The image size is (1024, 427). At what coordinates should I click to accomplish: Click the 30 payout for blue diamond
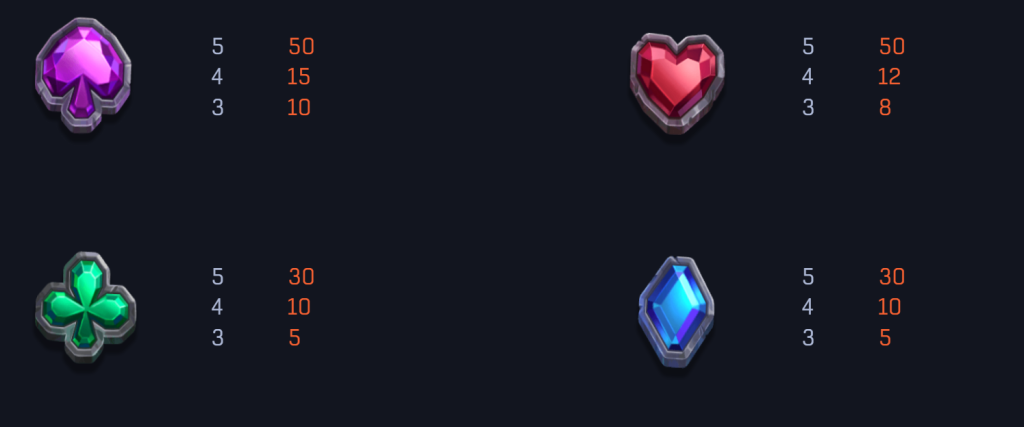[x=891, y=277]
